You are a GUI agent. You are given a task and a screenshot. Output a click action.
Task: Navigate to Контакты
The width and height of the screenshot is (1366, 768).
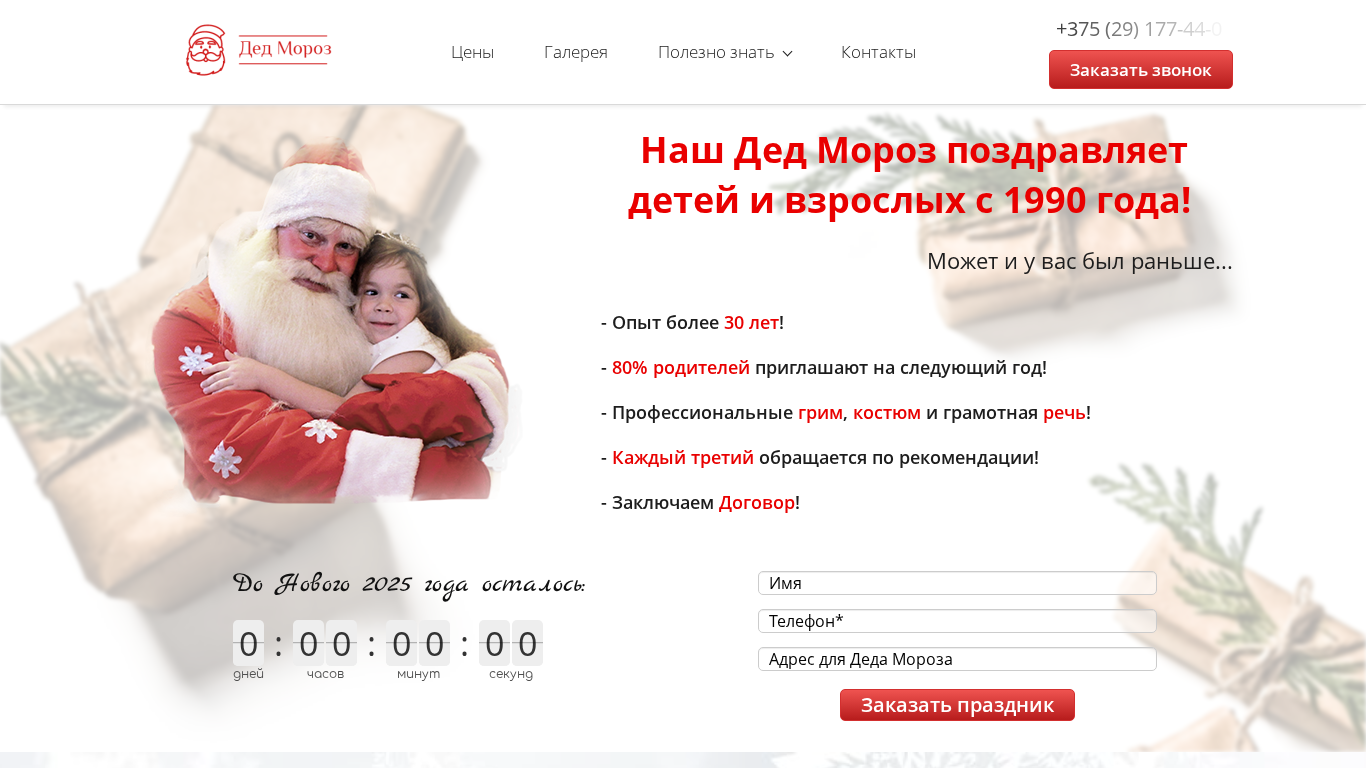pyautogui.click(x=878, y=52)
